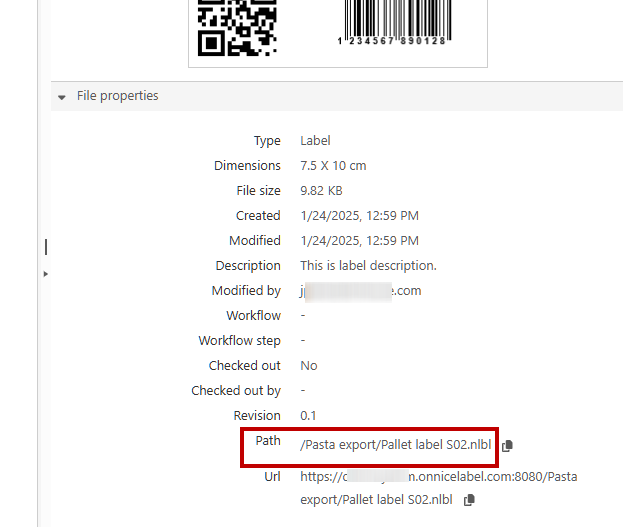Click the Workflow step property label
The height and width of the screenshot is (527, 623).
click(239, 341)
